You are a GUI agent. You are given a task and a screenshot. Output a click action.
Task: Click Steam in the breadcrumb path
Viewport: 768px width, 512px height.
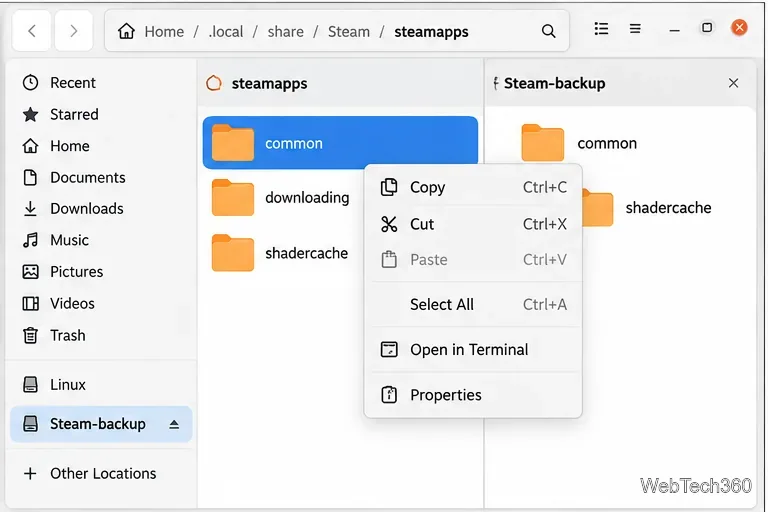pyautogui.click(x=349, y=32)
